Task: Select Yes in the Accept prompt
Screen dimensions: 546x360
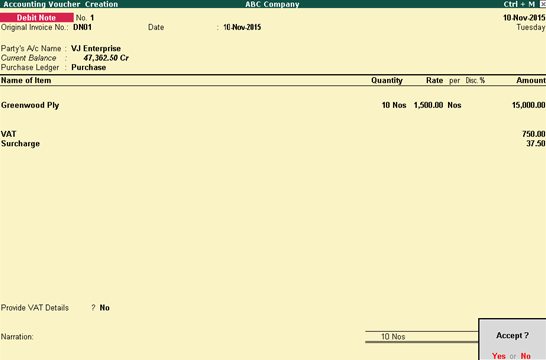Action: pyautogui.click(x=498, y=356)
